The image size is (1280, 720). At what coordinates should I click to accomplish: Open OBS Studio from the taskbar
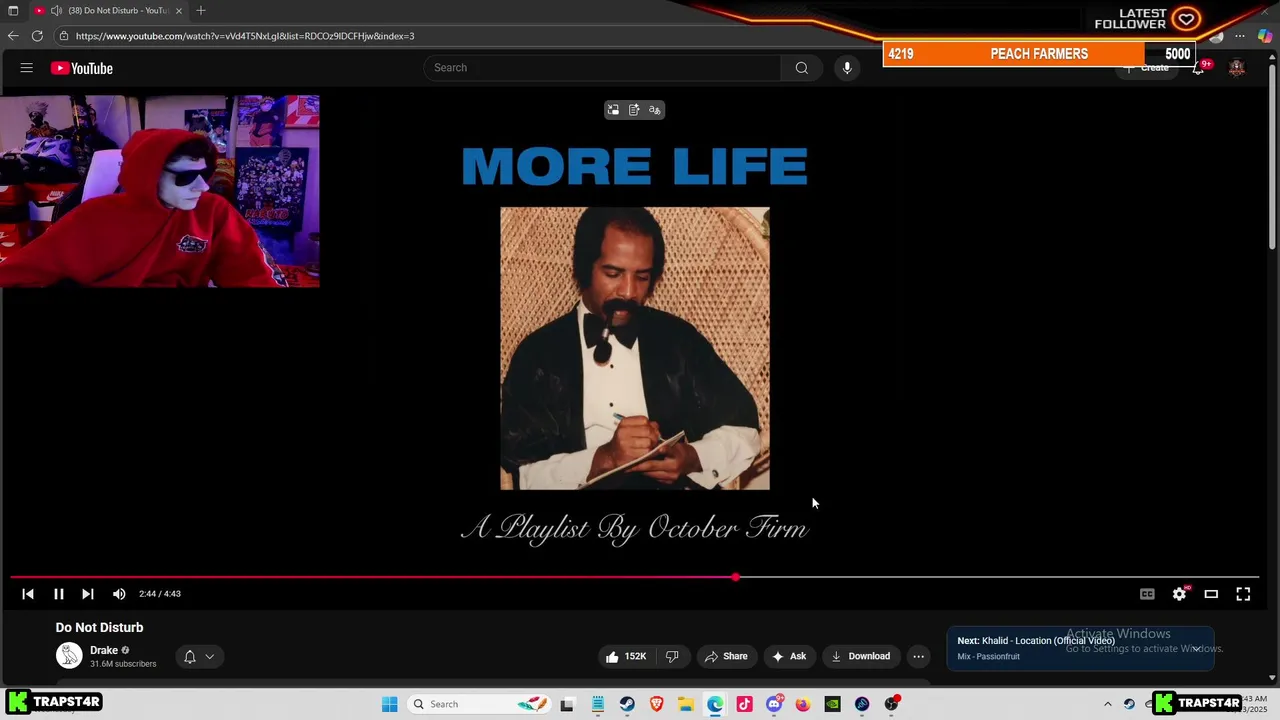(891, 704)
